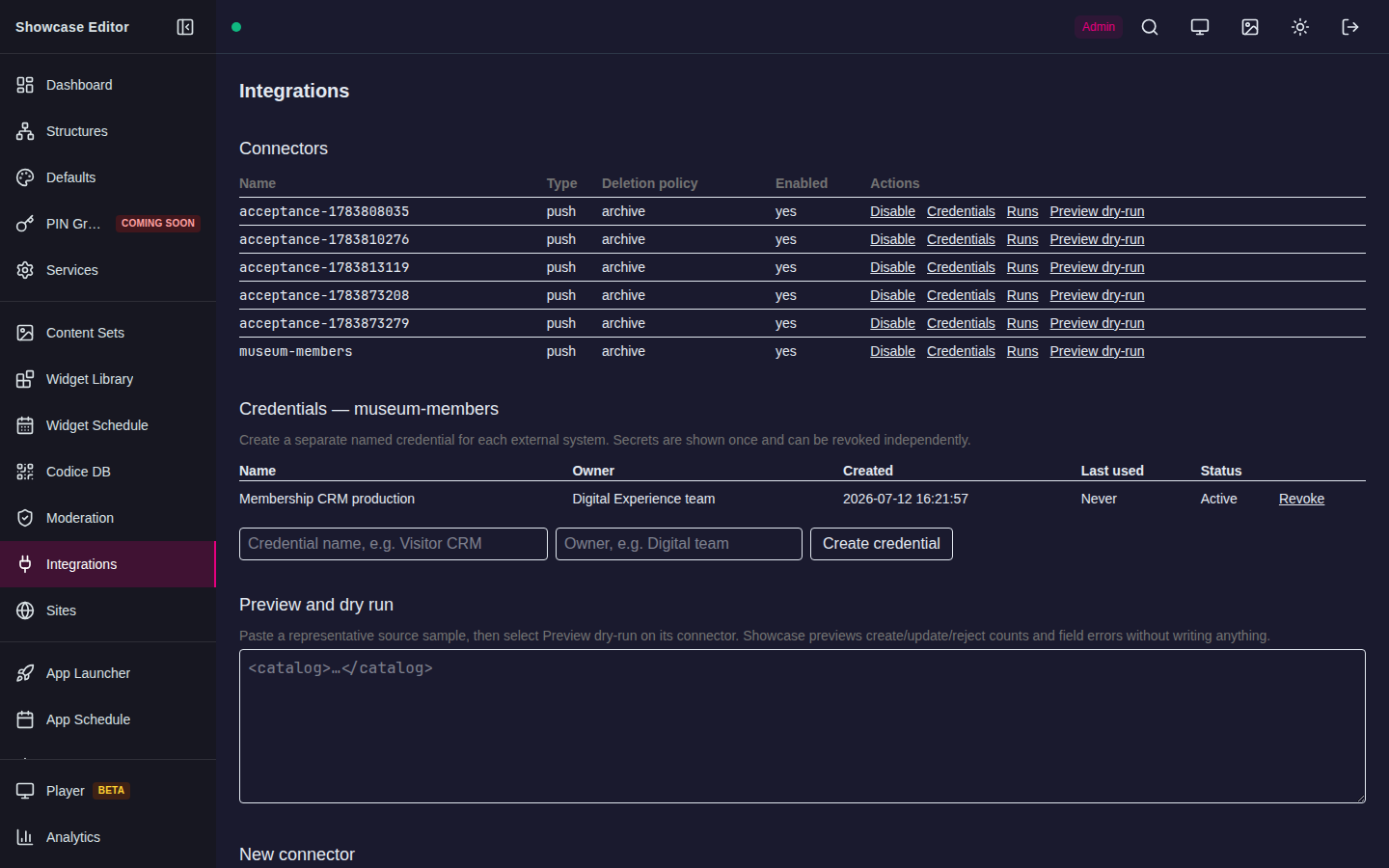Click the Services gear icon
The image size is (1389, 868).
[25, 270]
